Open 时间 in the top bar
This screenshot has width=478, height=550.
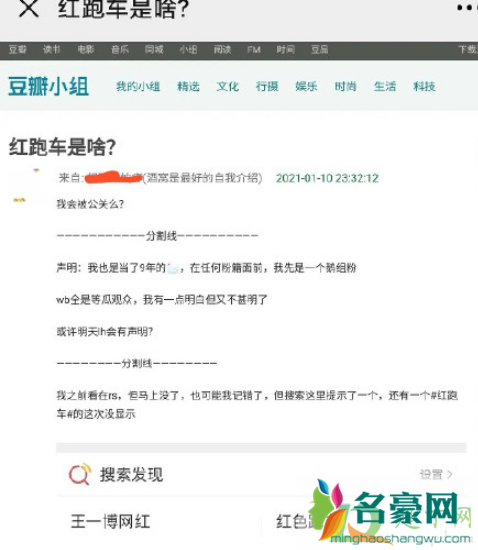click(x=285, y=49)
